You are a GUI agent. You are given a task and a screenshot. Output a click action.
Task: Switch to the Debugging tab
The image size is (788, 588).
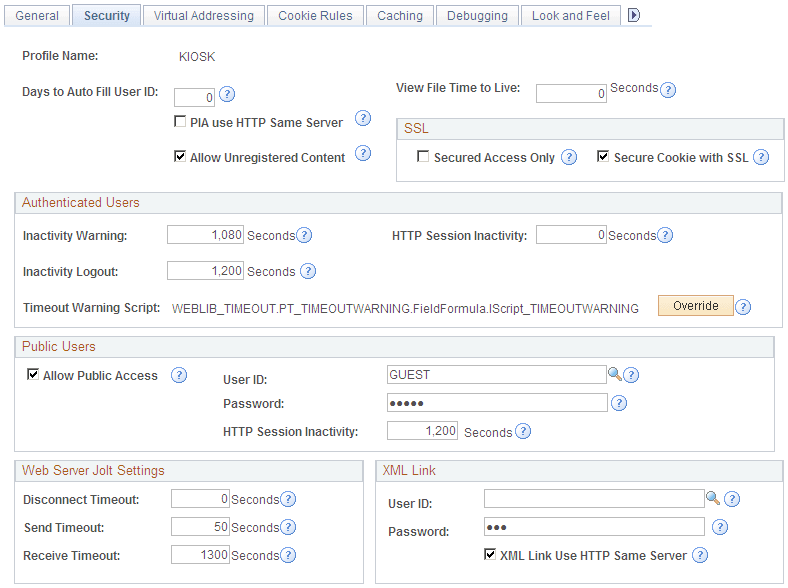point(477,16)
